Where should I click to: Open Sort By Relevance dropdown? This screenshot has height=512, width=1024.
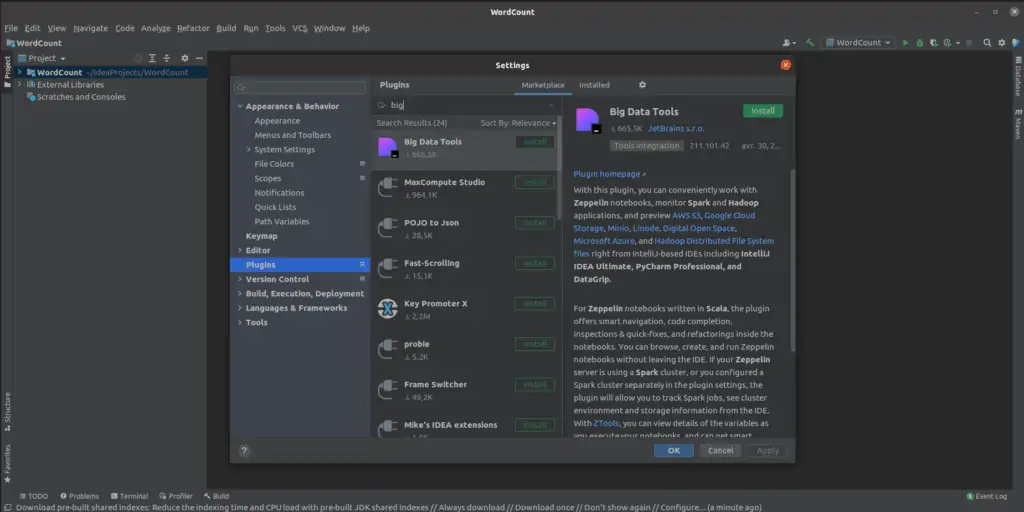coord(519,123)
